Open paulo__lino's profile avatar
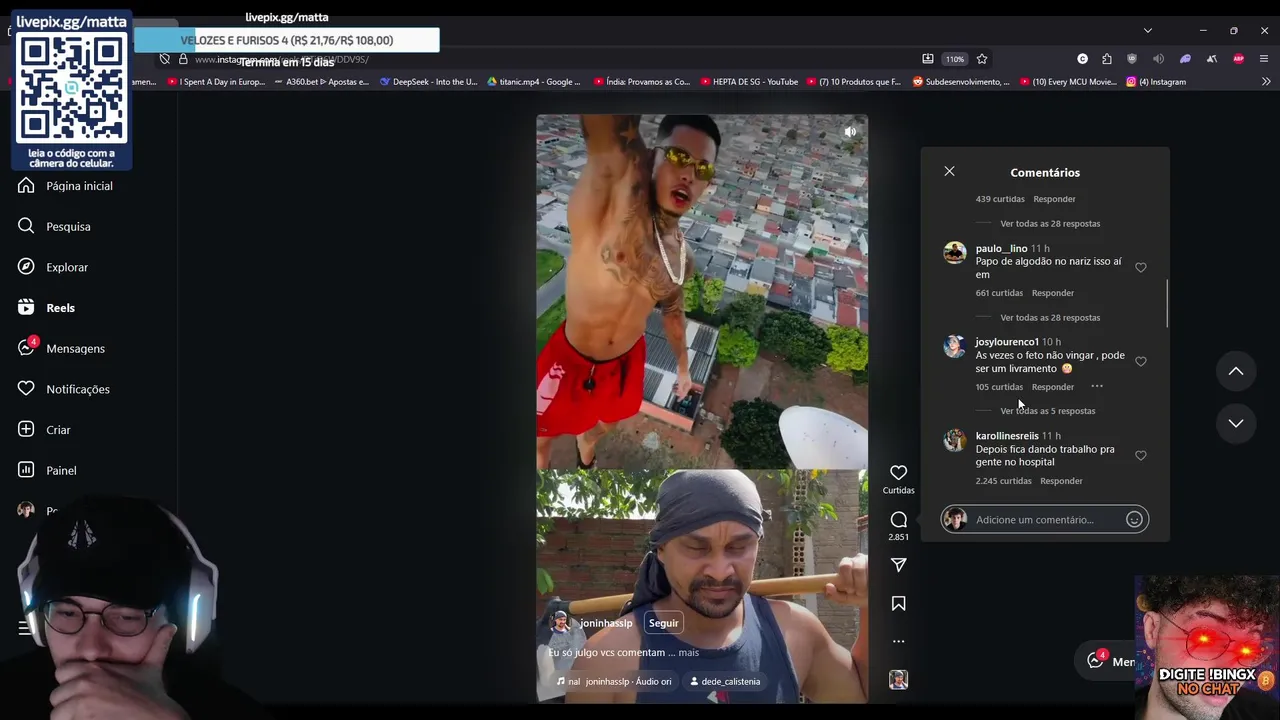 coord(955,252)
